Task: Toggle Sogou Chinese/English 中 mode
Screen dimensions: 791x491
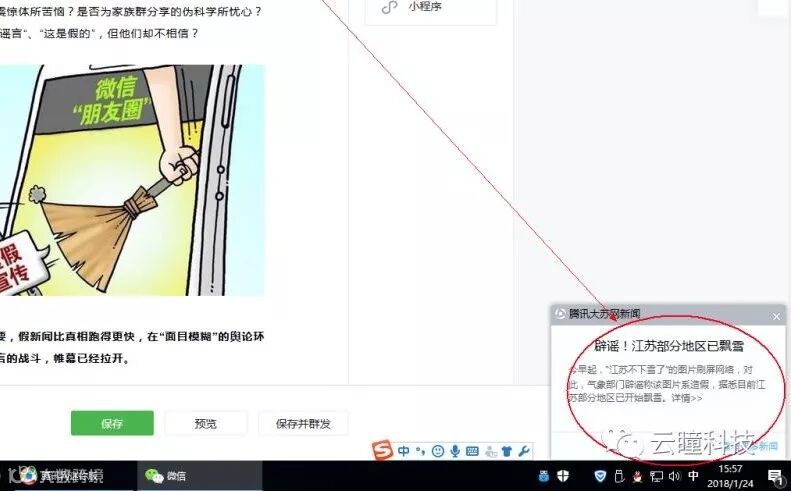Action: pyautogui.click(x=404, y=451)
